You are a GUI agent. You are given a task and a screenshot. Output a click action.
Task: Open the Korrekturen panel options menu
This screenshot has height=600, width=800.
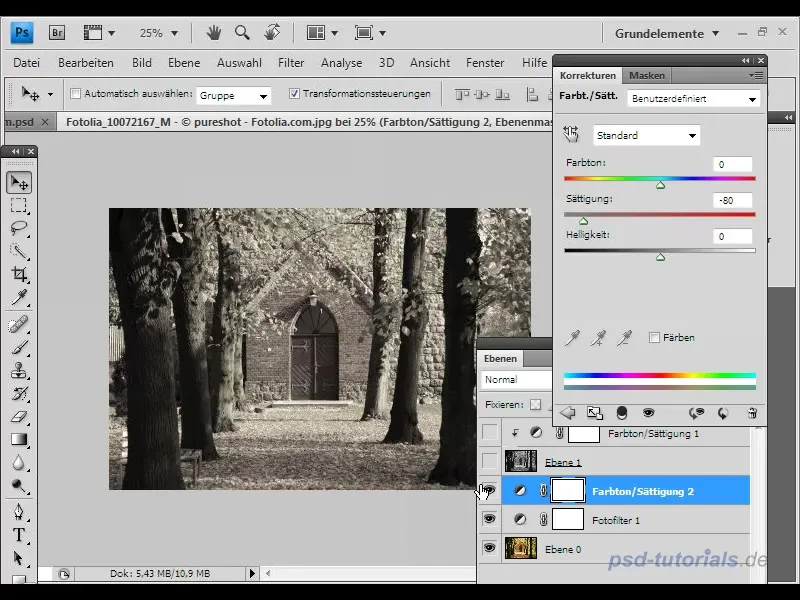pos(756,76)
